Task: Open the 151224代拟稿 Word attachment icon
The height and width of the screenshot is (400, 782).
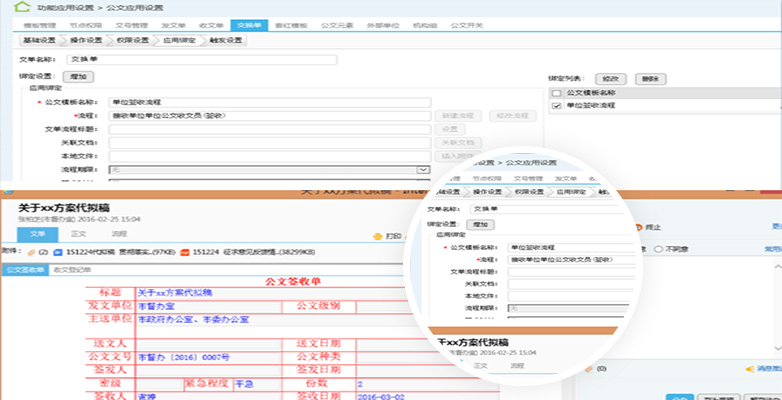Action: (57, 251)
